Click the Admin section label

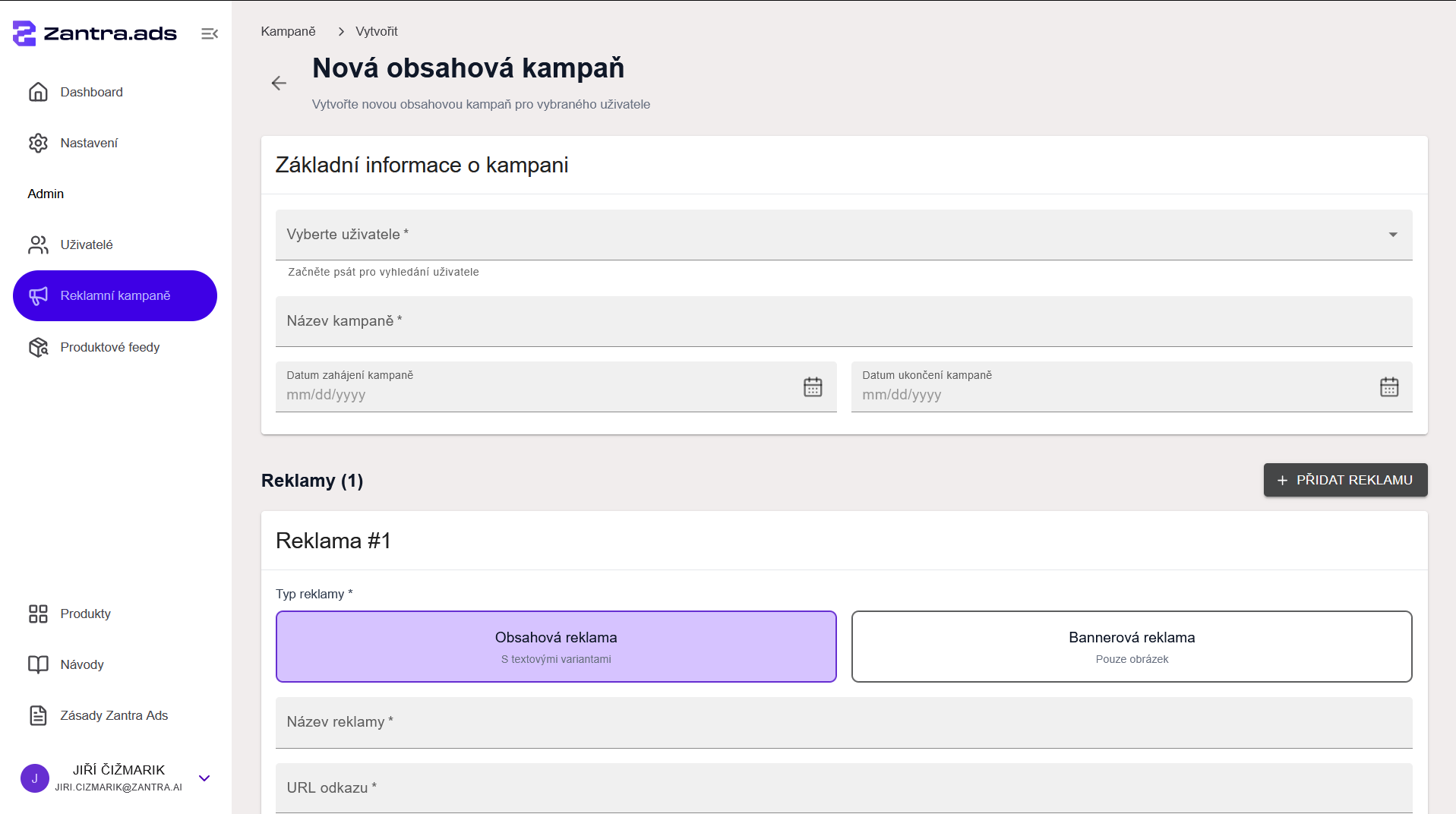pos(46,194)
